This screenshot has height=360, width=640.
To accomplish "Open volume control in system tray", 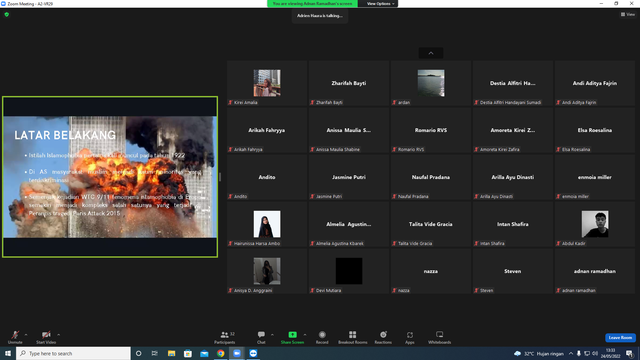I will coord(595,353).
